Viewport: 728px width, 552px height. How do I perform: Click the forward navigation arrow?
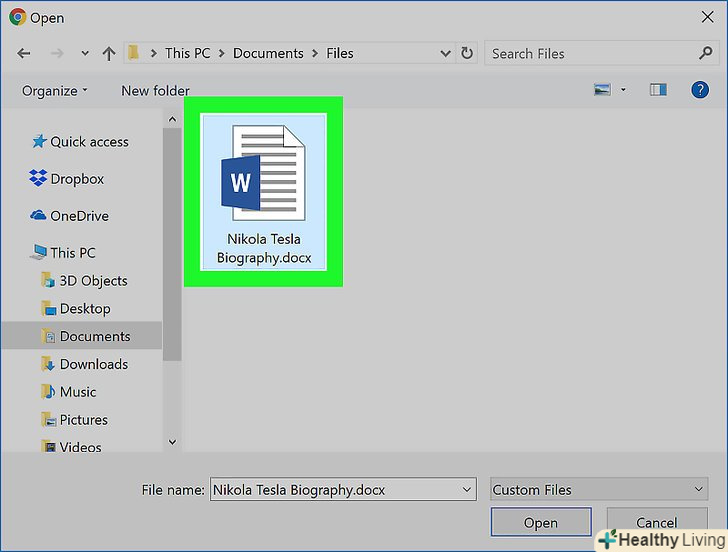pos(57,53)
